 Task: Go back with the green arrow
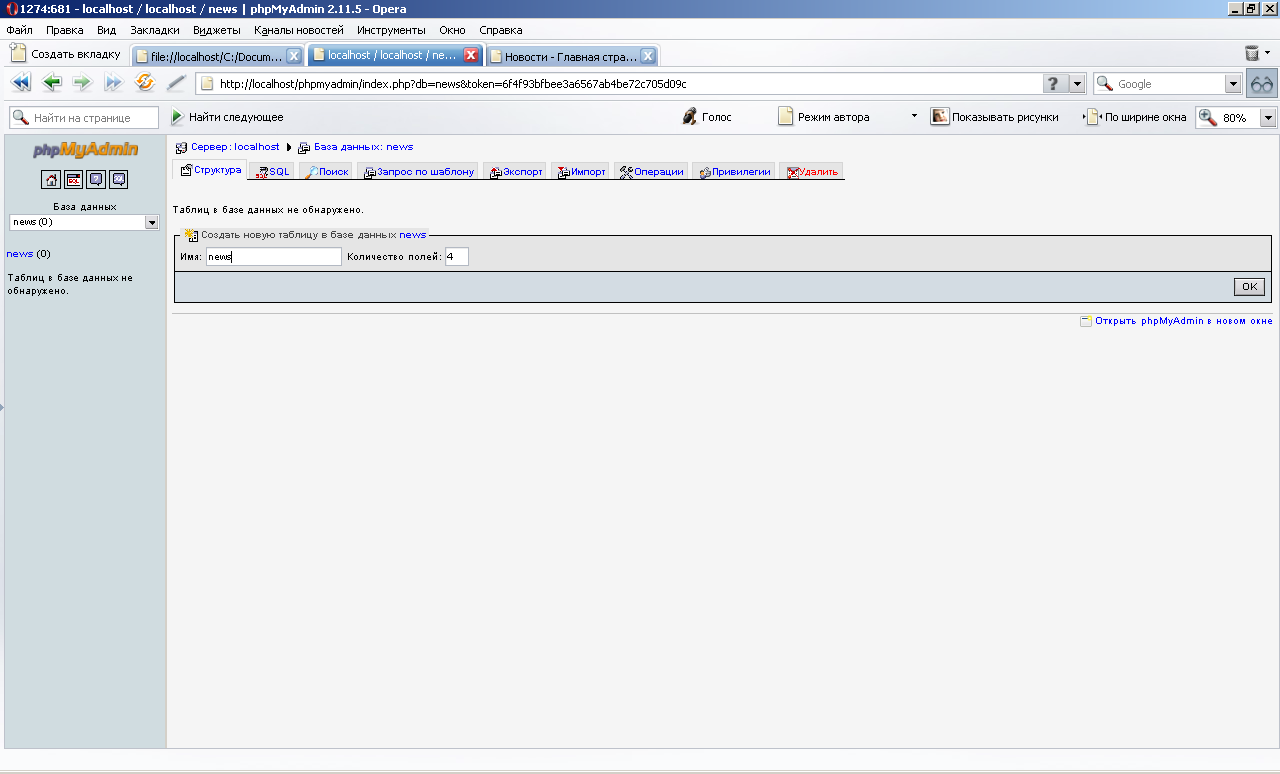click(x=52, y=83)
